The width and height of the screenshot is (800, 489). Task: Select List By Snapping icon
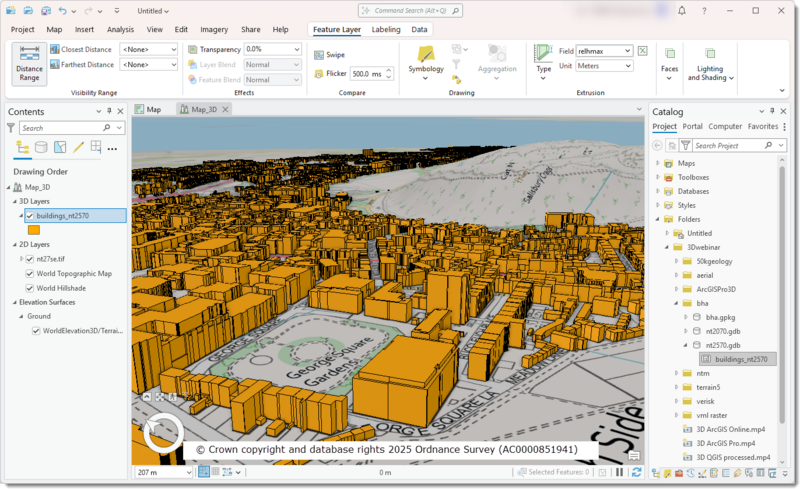point(95,147)
